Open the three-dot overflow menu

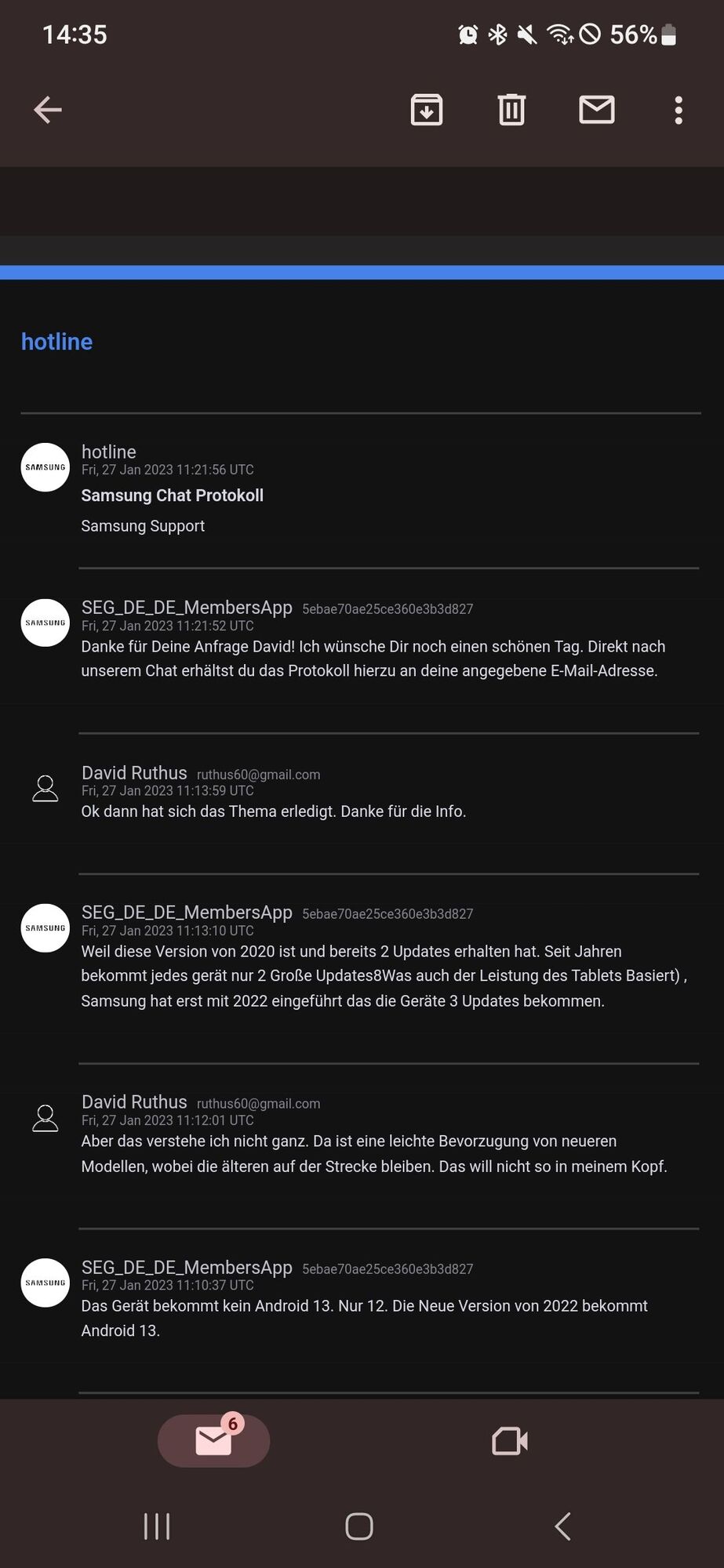pos(679,111)
